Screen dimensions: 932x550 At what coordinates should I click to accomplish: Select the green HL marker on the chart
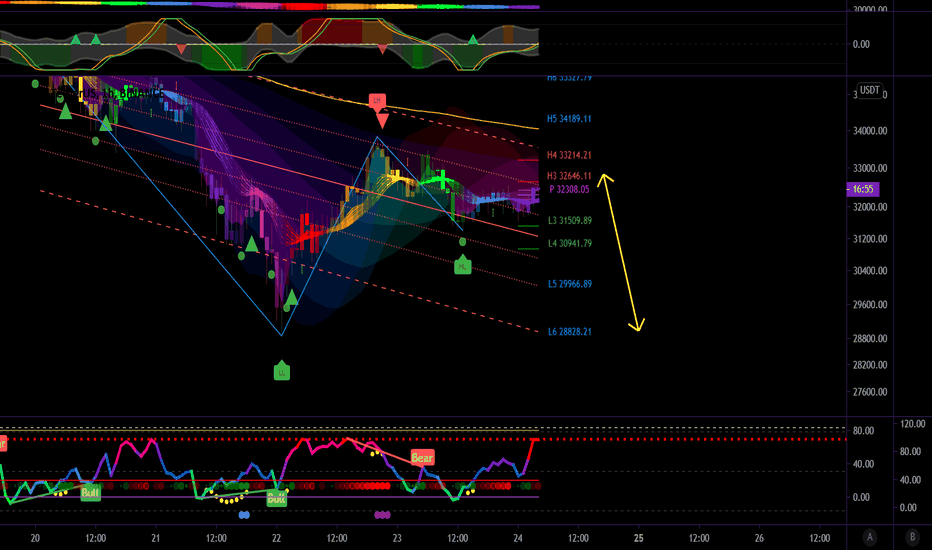coord(462,266)
